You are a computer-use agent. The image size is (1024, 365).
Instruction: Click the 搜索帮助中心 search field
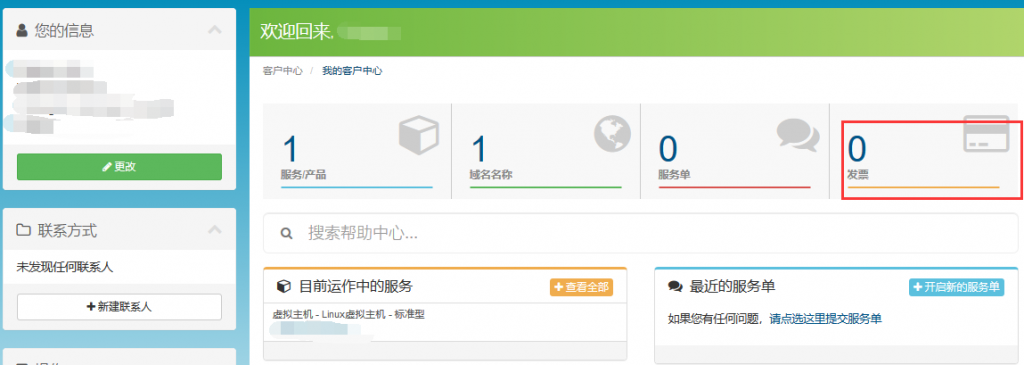pos(640,233)
